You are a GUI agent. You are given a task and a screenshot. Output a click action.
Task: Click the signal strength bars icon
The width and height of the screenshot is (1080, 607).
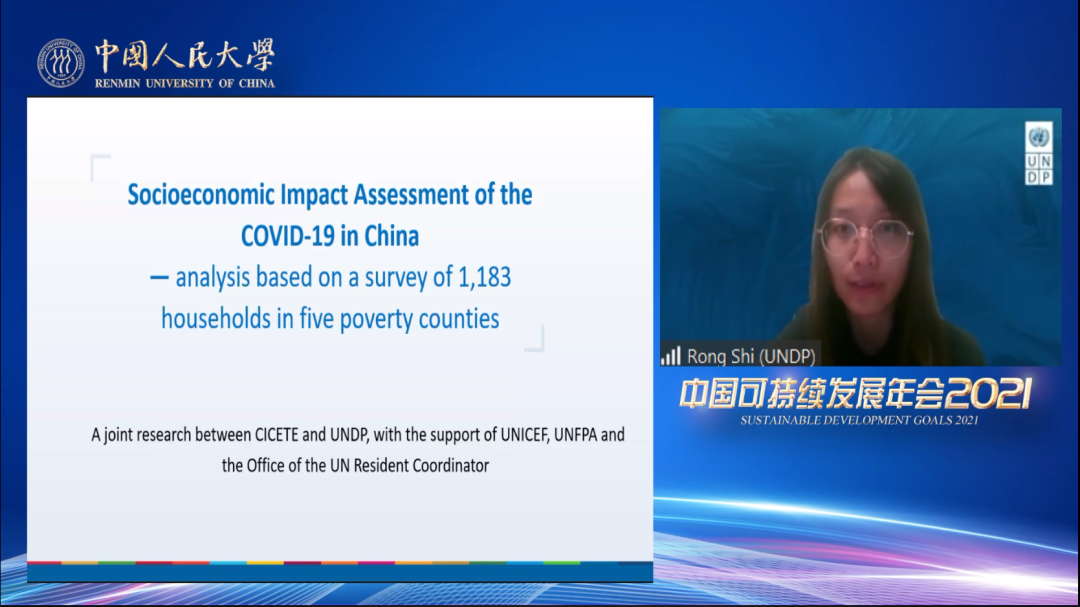click(670, 356)
